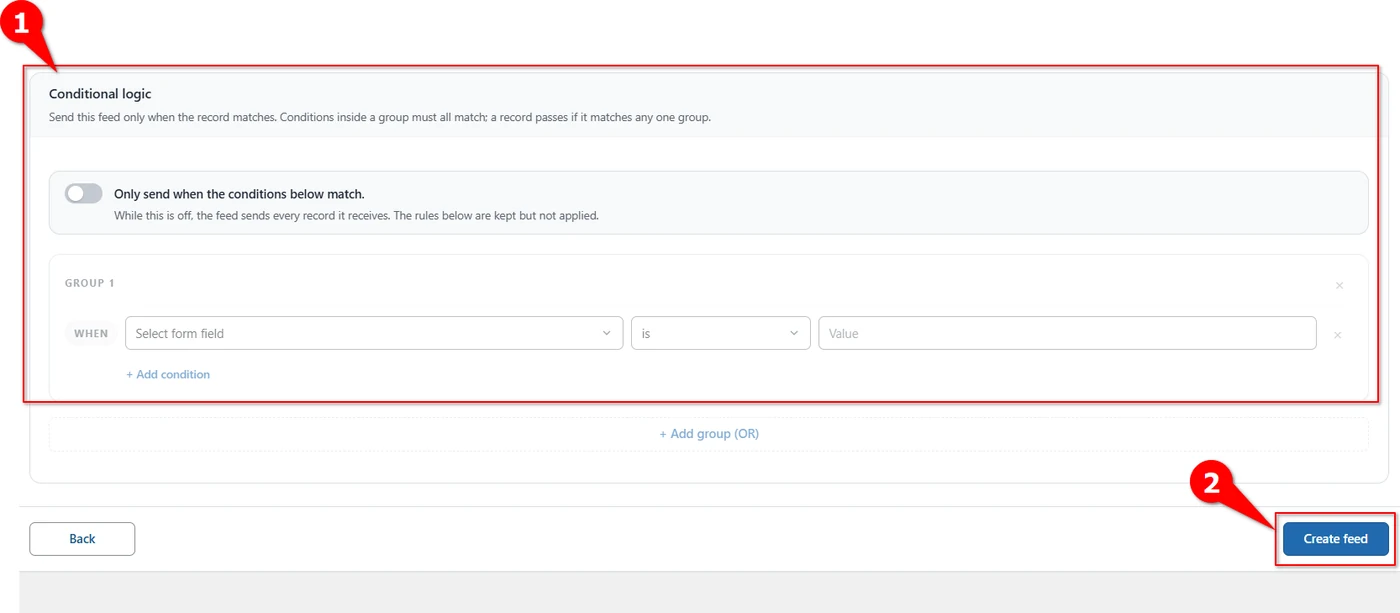Remove Group 1 with its X icon
Viewport: 1400px width, 613px height.
(x=1339, y=286)
